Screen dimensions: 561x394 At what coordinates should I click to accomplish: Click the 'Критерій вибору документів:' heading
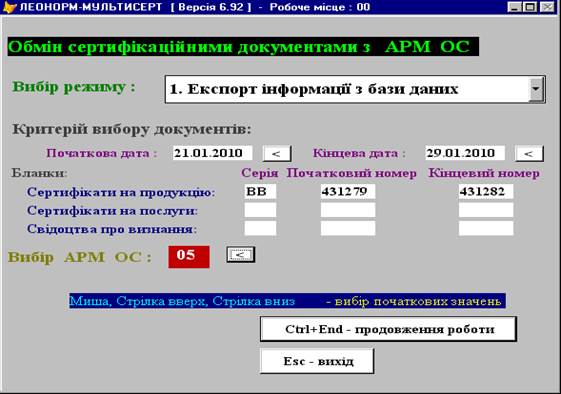132,130
